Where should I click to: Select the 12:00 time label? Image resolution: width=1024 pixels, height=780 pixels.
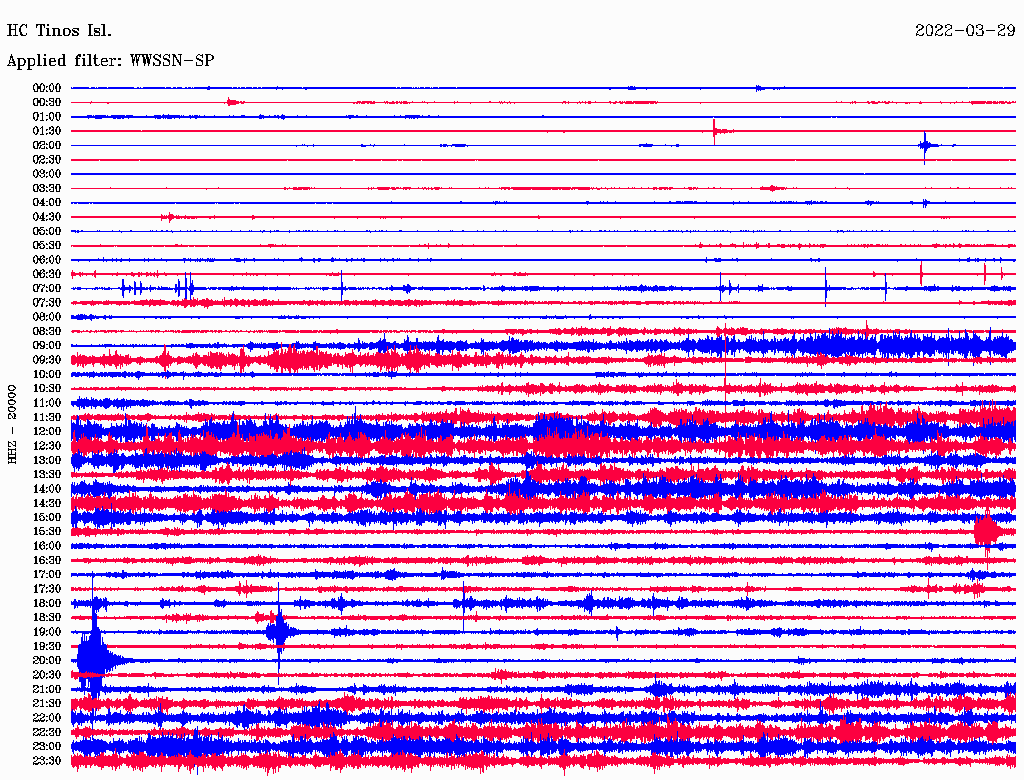47,432
